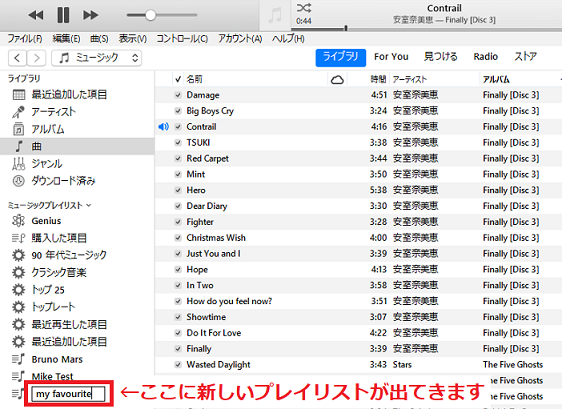Screen dimensions: 562x409
Task: Open the 編集(E) menu
Action: 66,38
